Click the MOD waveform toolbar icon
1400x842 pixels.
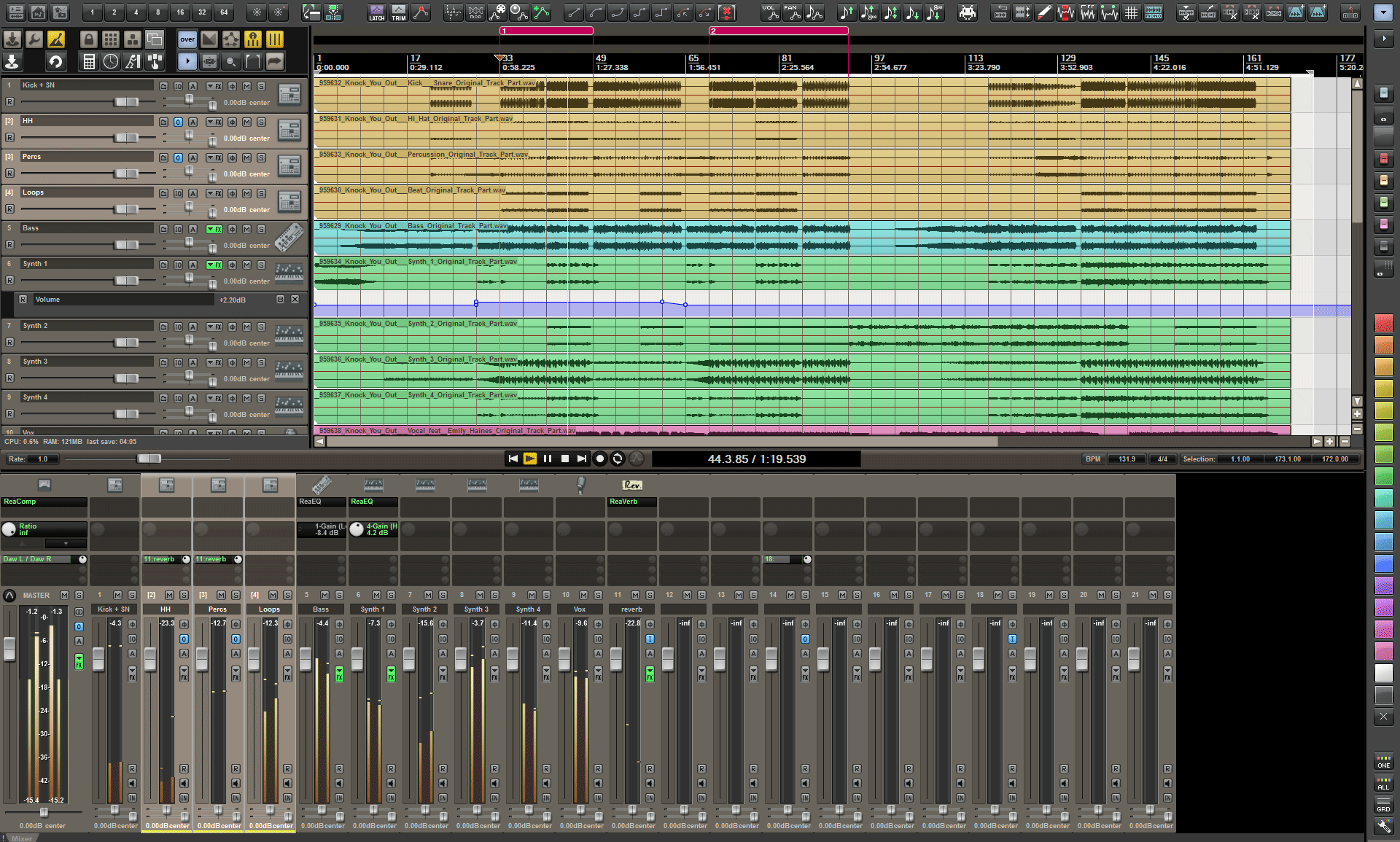(x=475, y=12)
